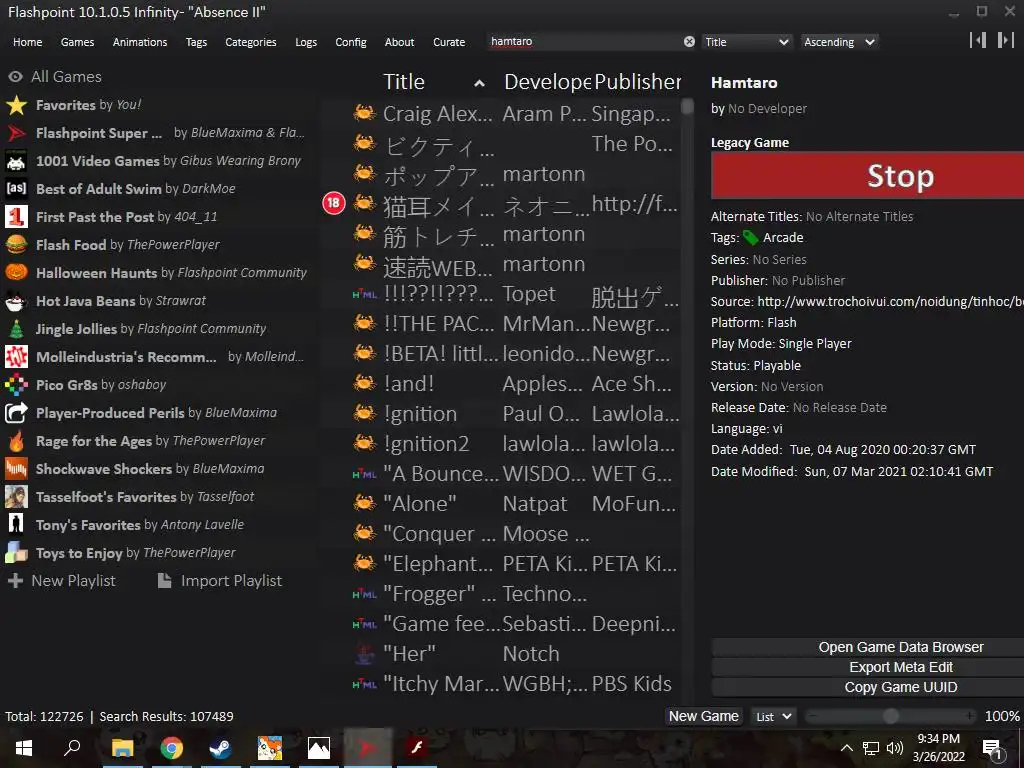Open File Explorer from the taskbar
The width and height of the screenshot is (1024, 768).
coord(122,748)
